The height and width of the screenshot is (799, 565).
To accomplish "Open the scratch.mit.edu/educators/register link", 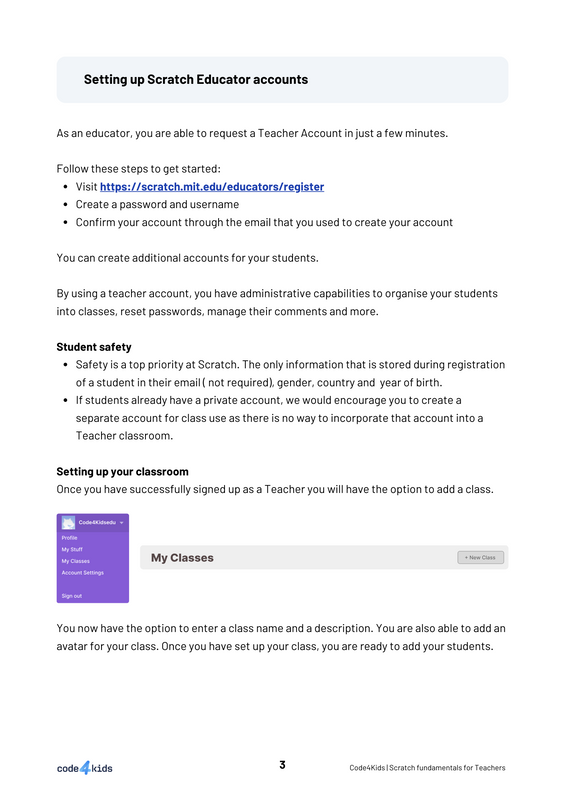I will [212, 187].
